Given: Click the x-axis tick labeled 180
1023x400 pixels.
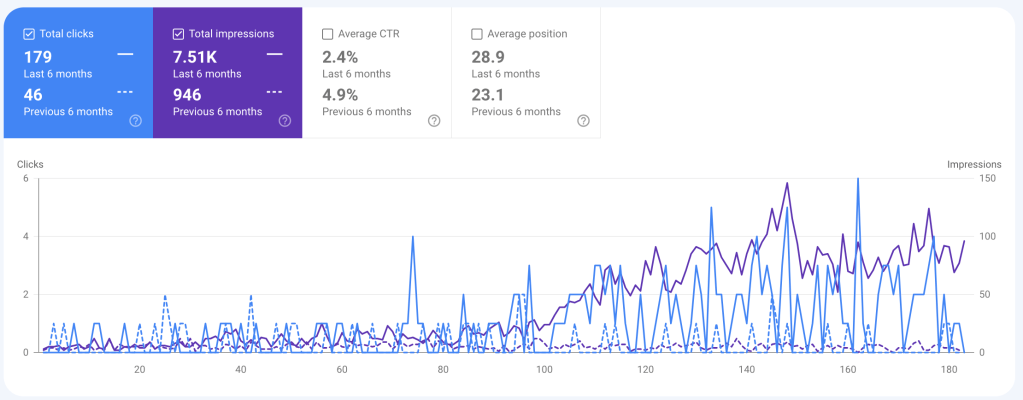Looking at the screenshot, I should coord(949,370).
